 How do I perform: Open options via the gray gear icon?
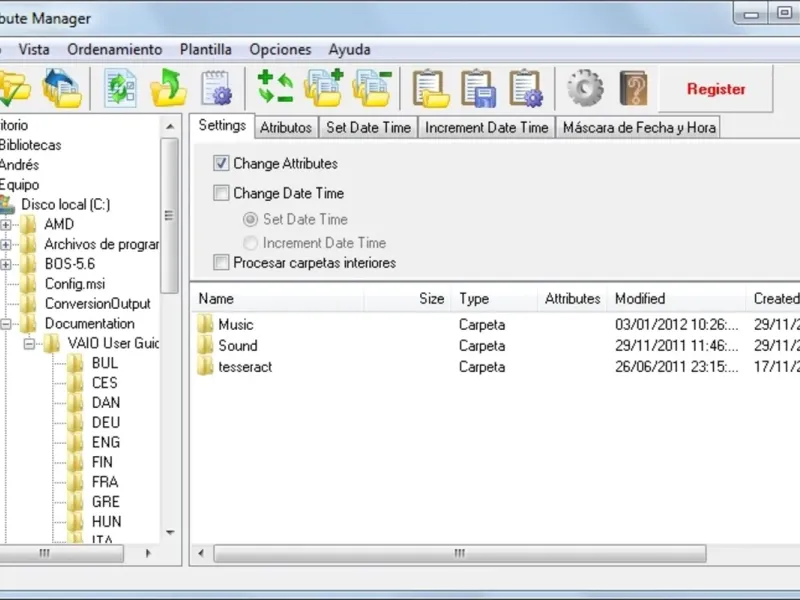tap(585, 88)
